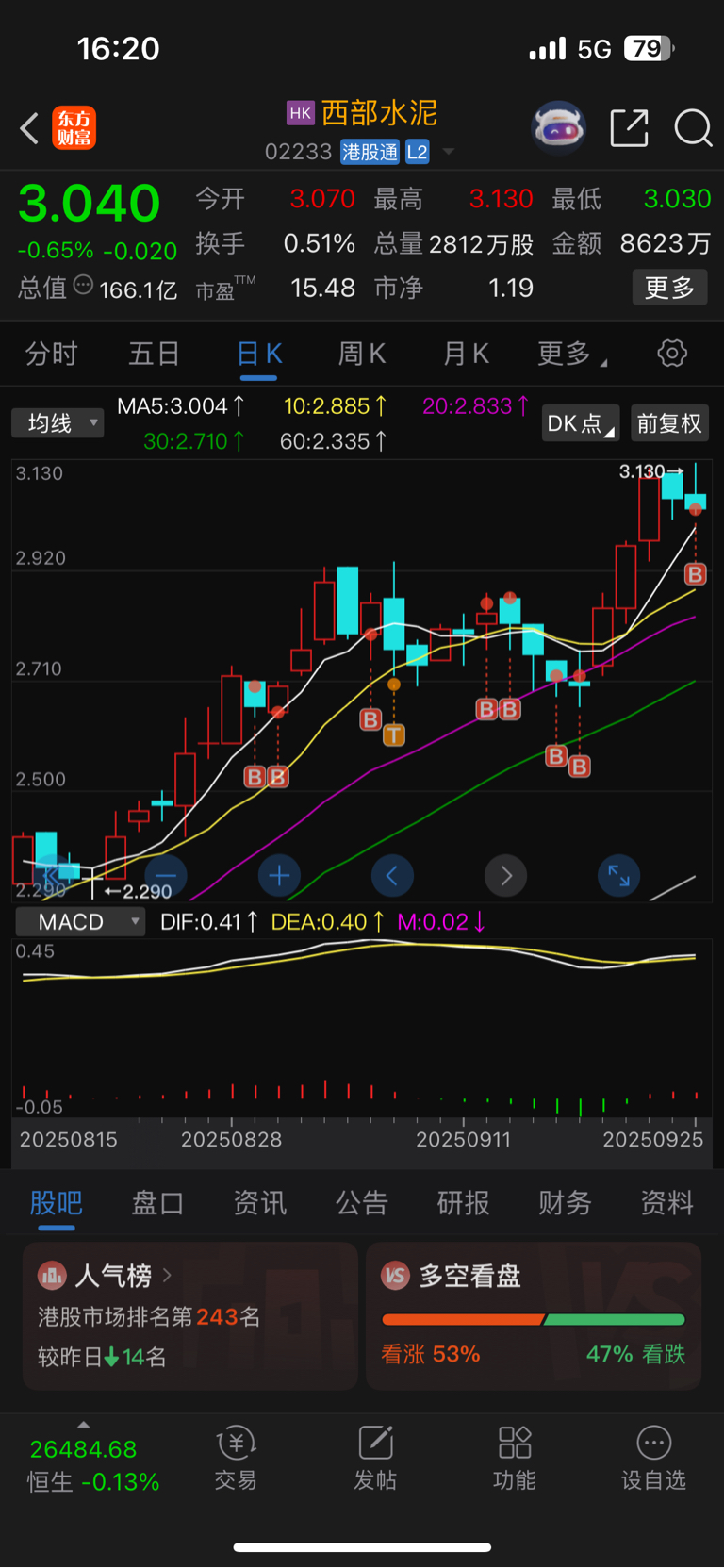Expand 人气榜 chevron arrow

coord(167,1275)
